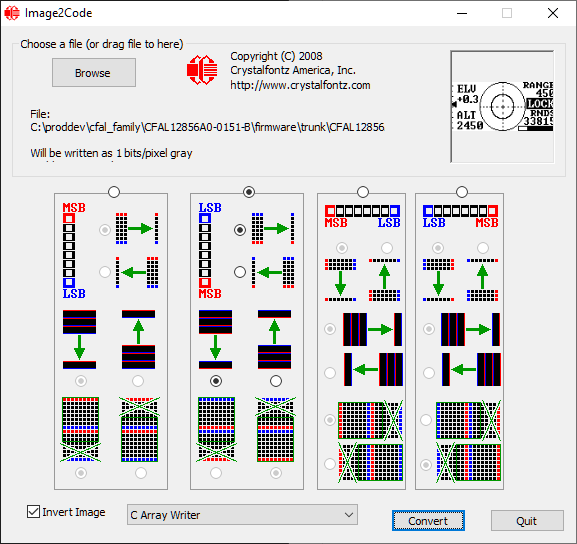
Task: Click 'Copyright (C) 2008' text
Action: [x=276, y=56]
